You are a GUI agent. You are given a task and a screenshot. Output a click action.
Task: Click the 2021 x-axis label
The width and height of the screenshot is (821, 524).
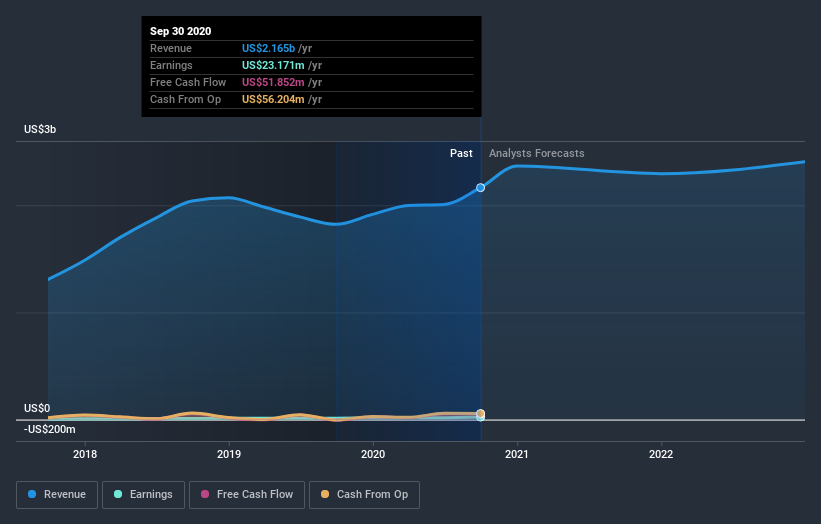tap(517, 454)
